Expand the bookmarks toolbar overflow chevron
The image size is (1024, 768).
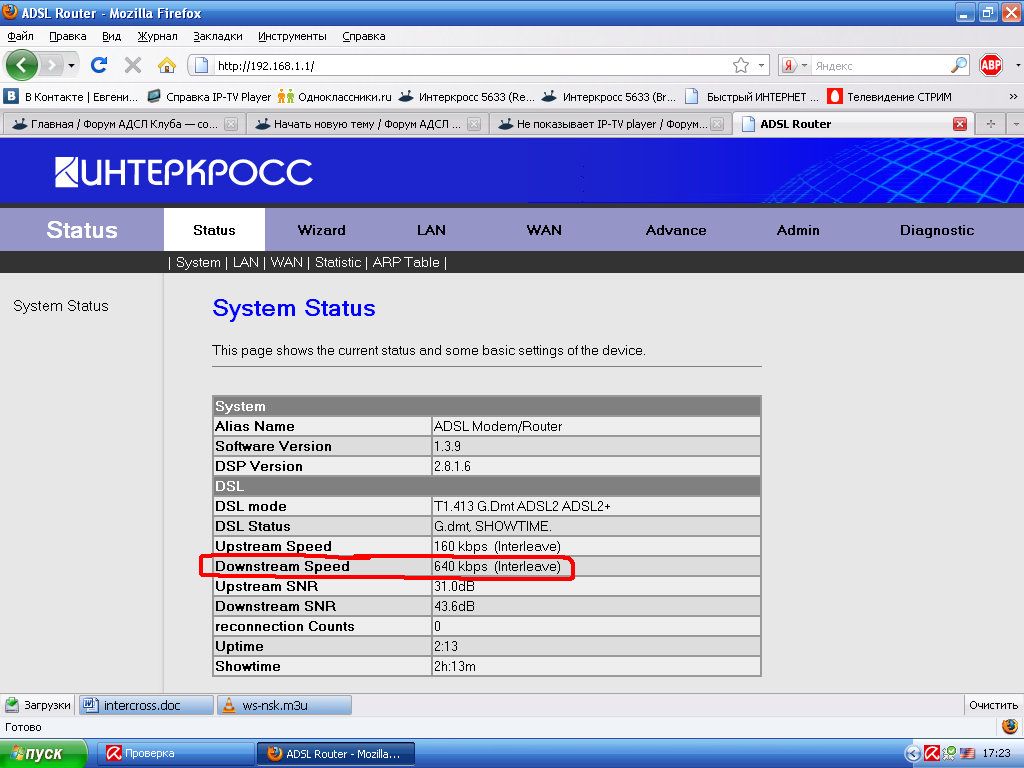coord(1012,97)
